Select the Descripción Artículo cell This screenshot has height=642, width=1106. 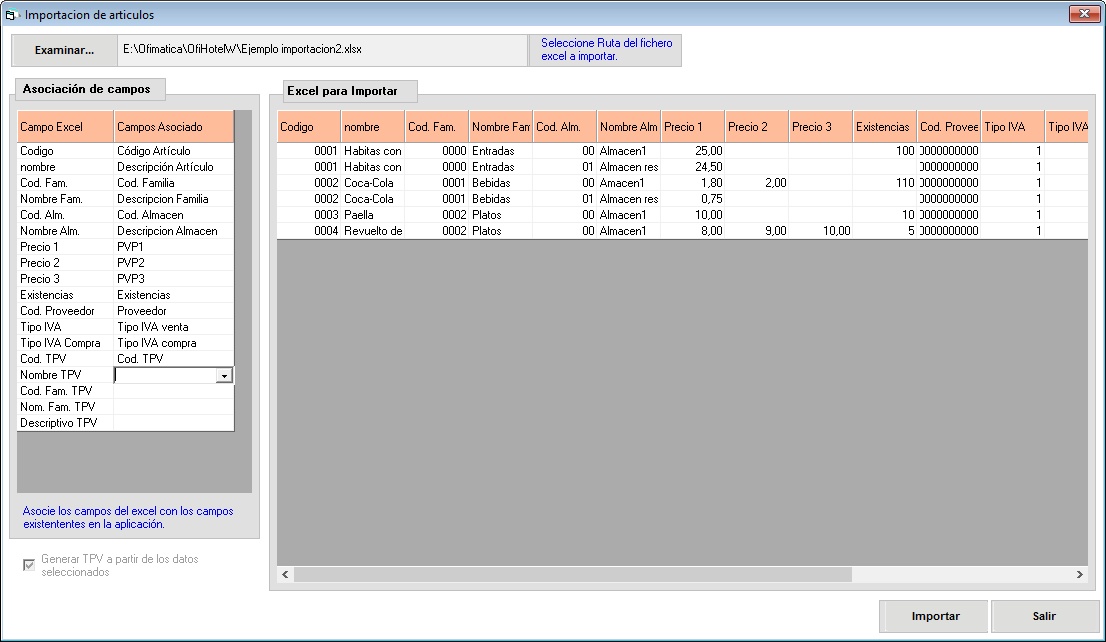tap(174, 167)
